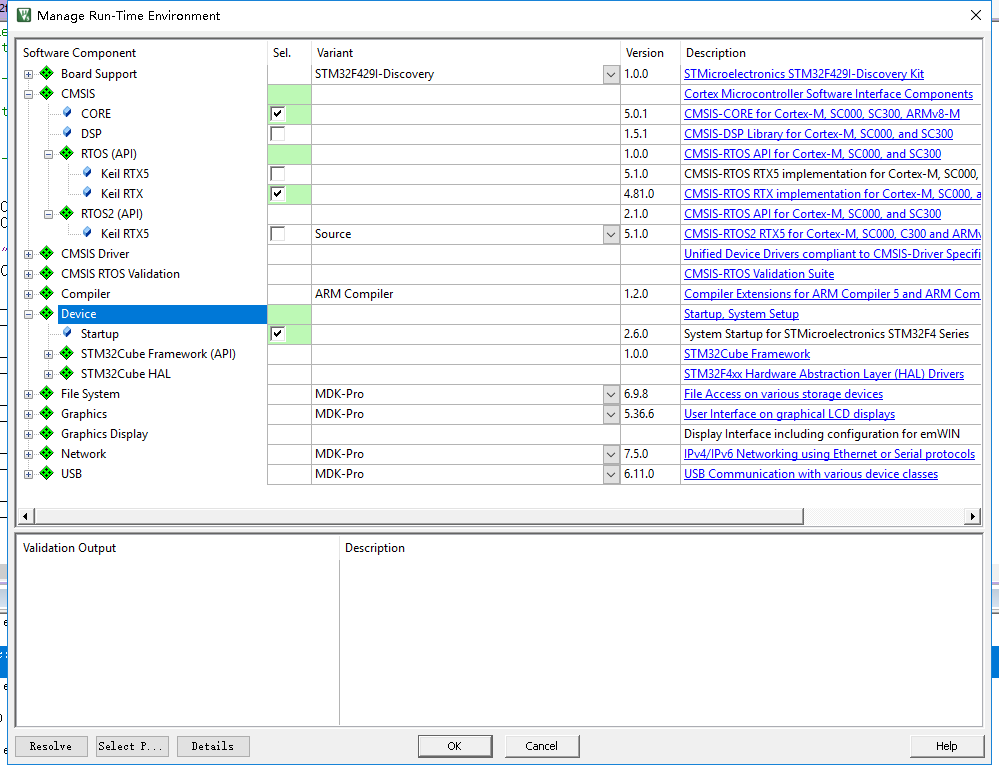This screenshot has width=999, height=772.
Task: Expand the CMSIS Driver node
Action: click(28, 254)
